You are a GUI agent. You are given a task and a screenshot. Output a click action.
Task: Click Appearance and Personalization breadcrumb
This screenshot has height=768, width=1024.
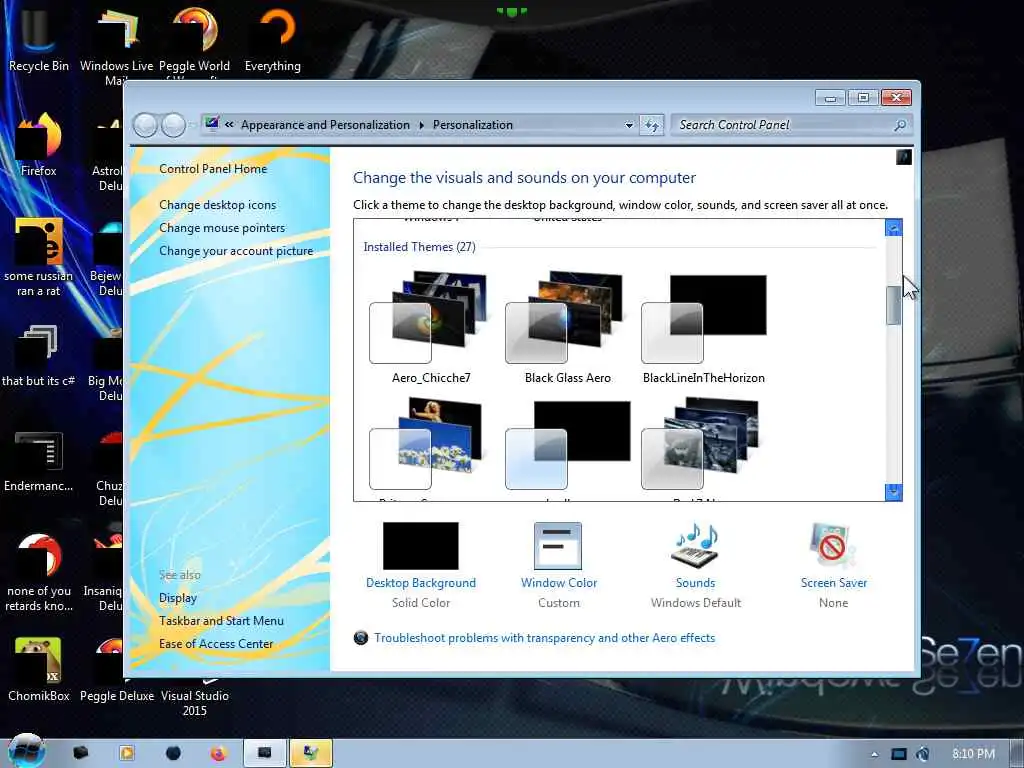[x=325, y=125]
